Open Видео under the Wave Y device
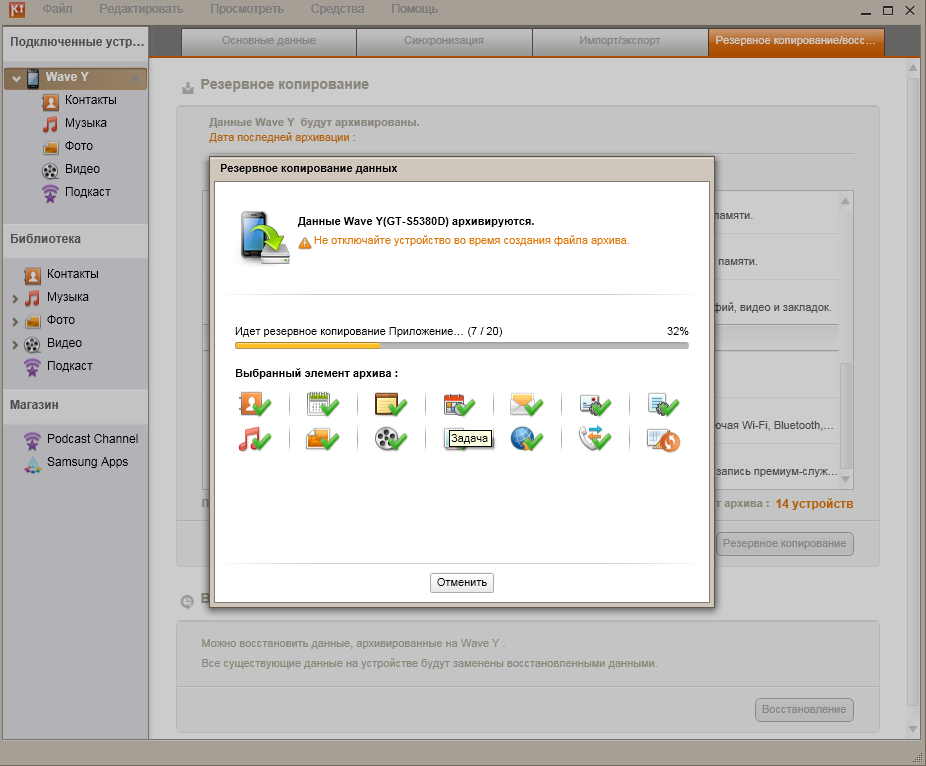The image size is (926, 766). (82, 169)
